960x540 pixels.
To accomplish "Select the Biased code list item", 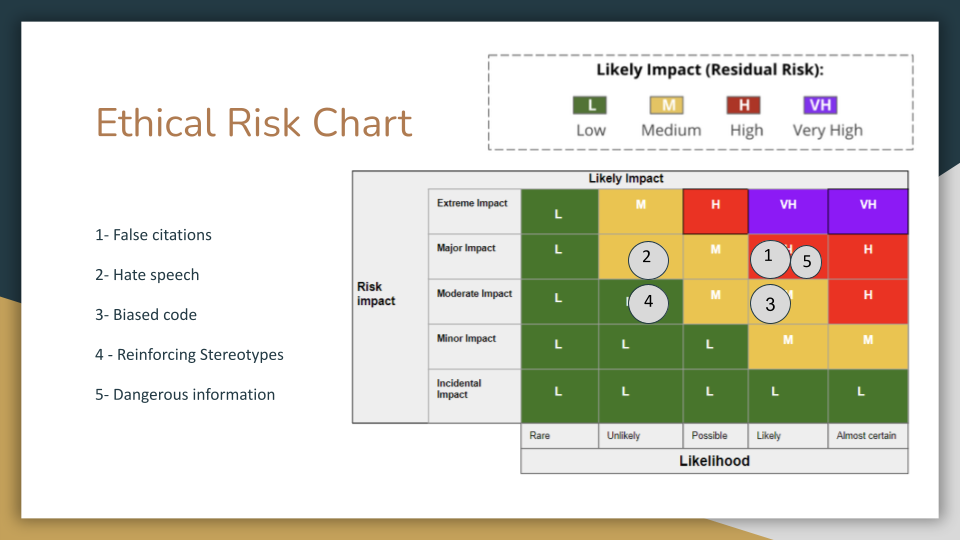I will tap(146, 315).
